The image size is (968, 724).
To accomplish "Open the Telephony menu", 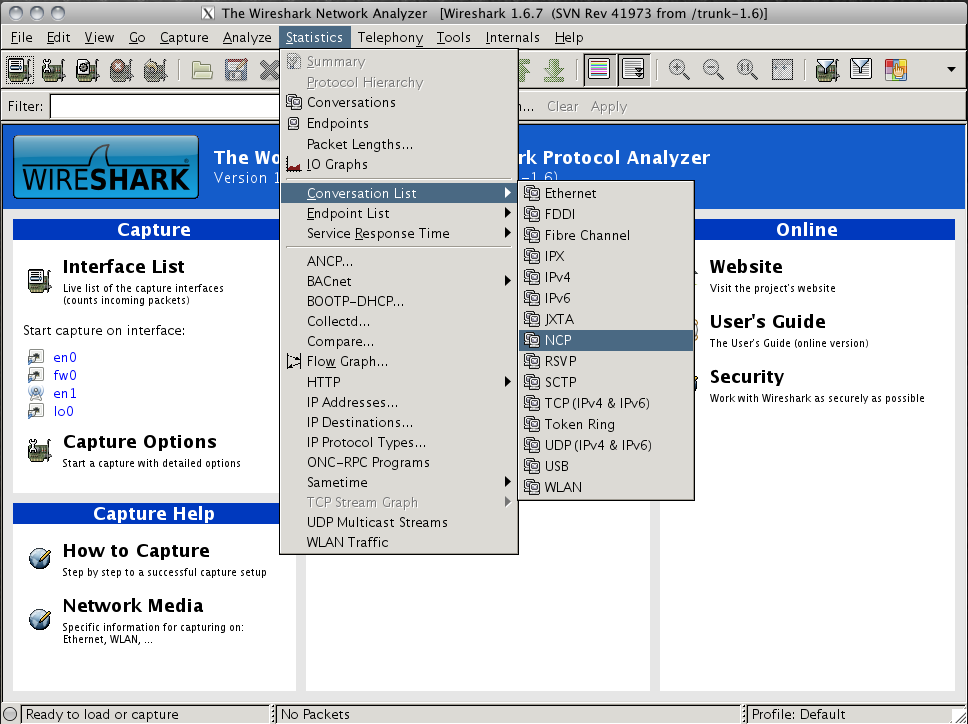I will click(390, 38).
